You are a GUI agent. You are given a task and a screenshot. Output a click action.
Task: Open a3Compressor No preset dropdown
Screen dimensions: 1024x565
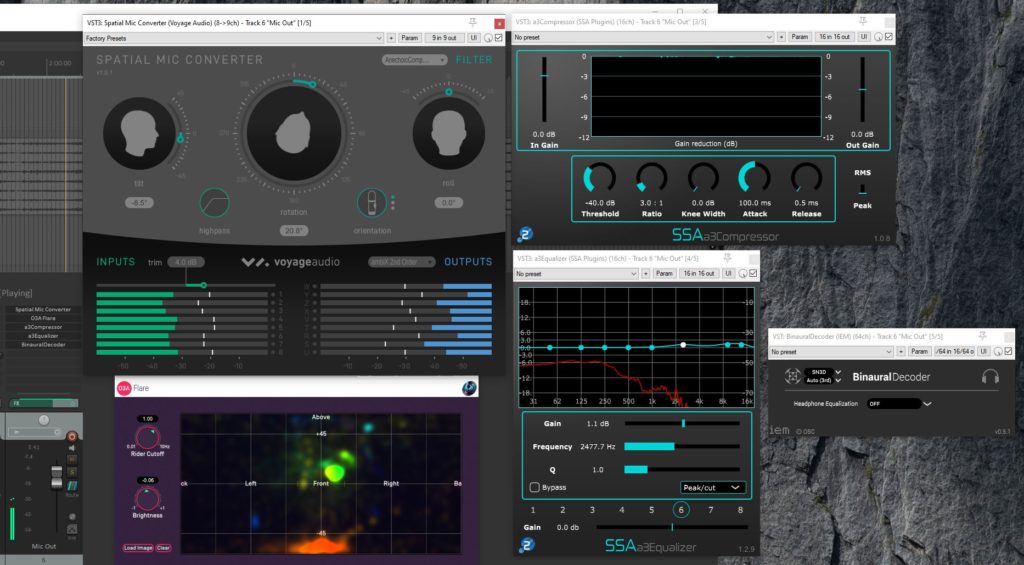643,37
